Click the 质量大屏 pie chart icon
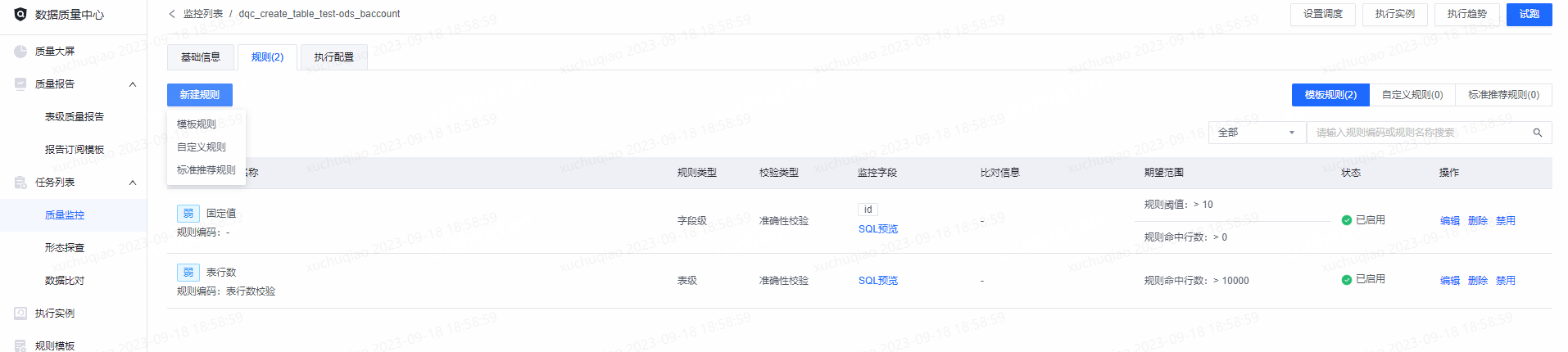1568x352 pixels. pos(20,51)
